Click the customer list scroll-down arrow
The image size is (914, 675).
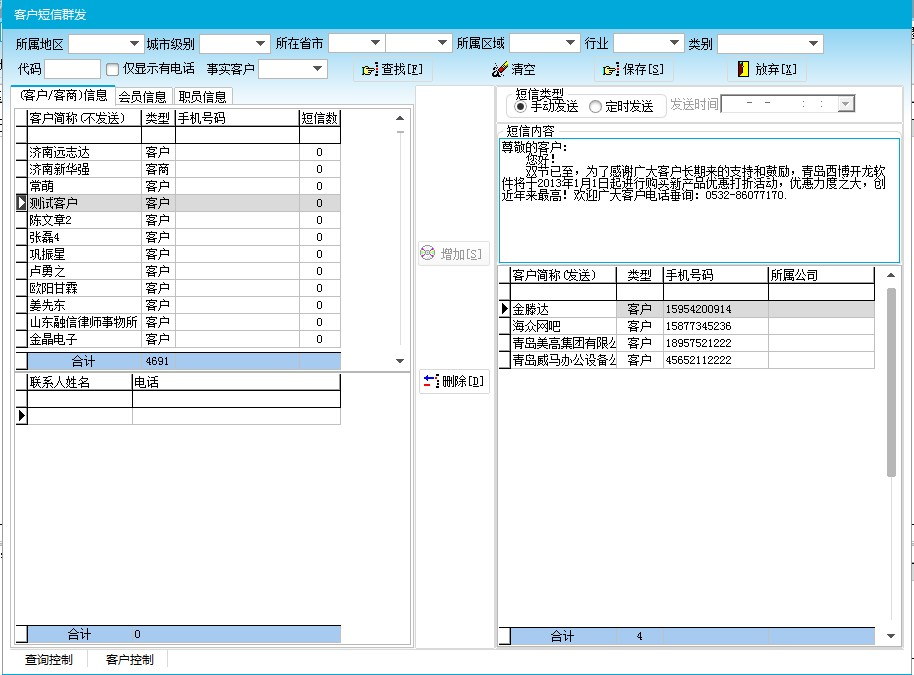400,361
